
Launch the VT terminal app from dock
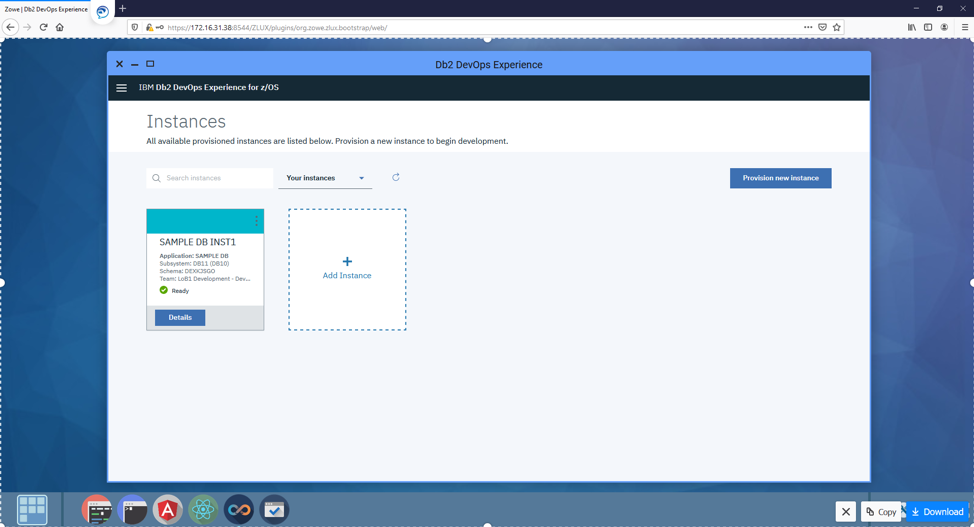[132, 510]
